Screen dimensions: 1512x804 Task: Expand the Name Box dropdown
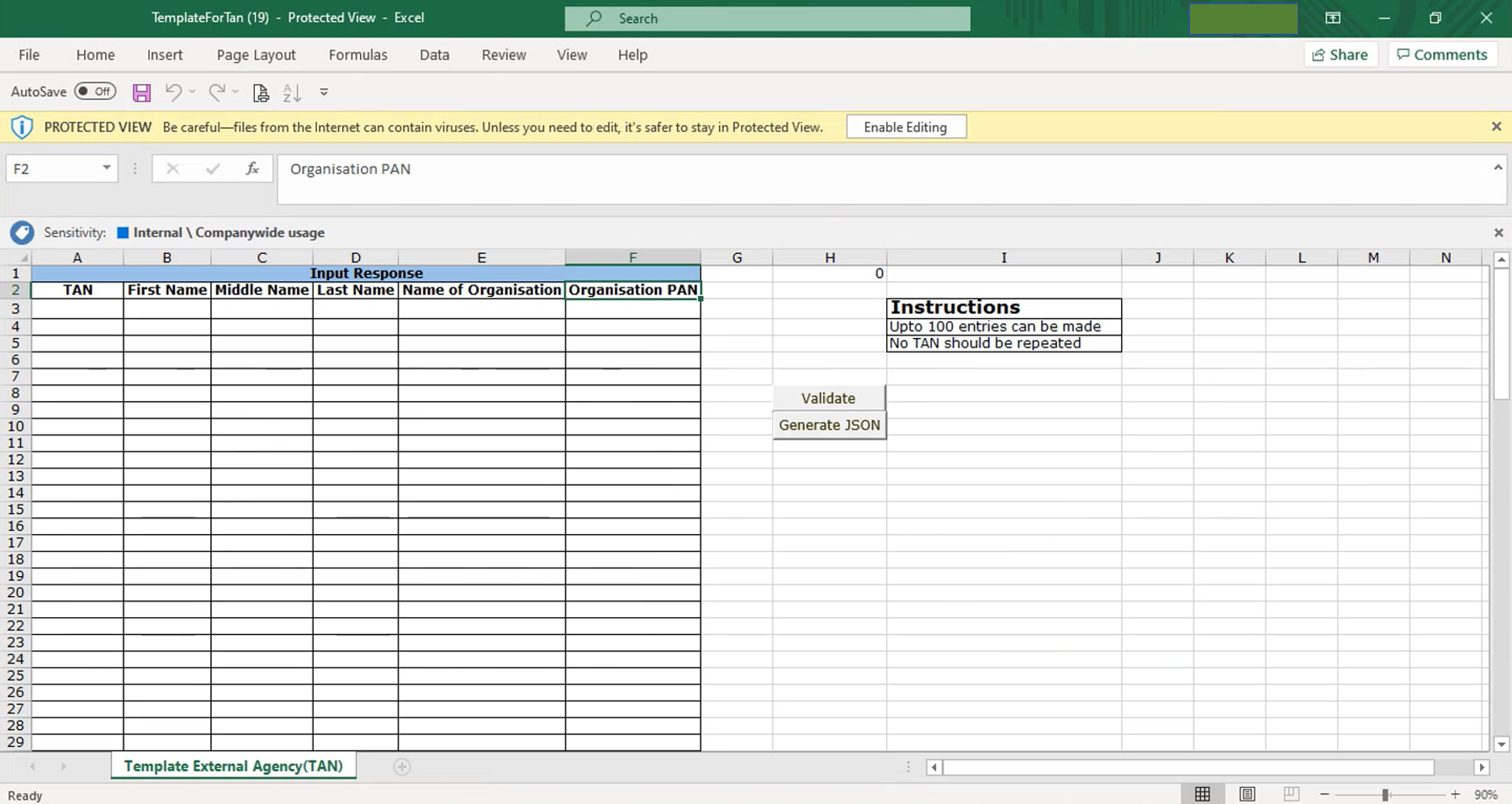coord(107,168)
